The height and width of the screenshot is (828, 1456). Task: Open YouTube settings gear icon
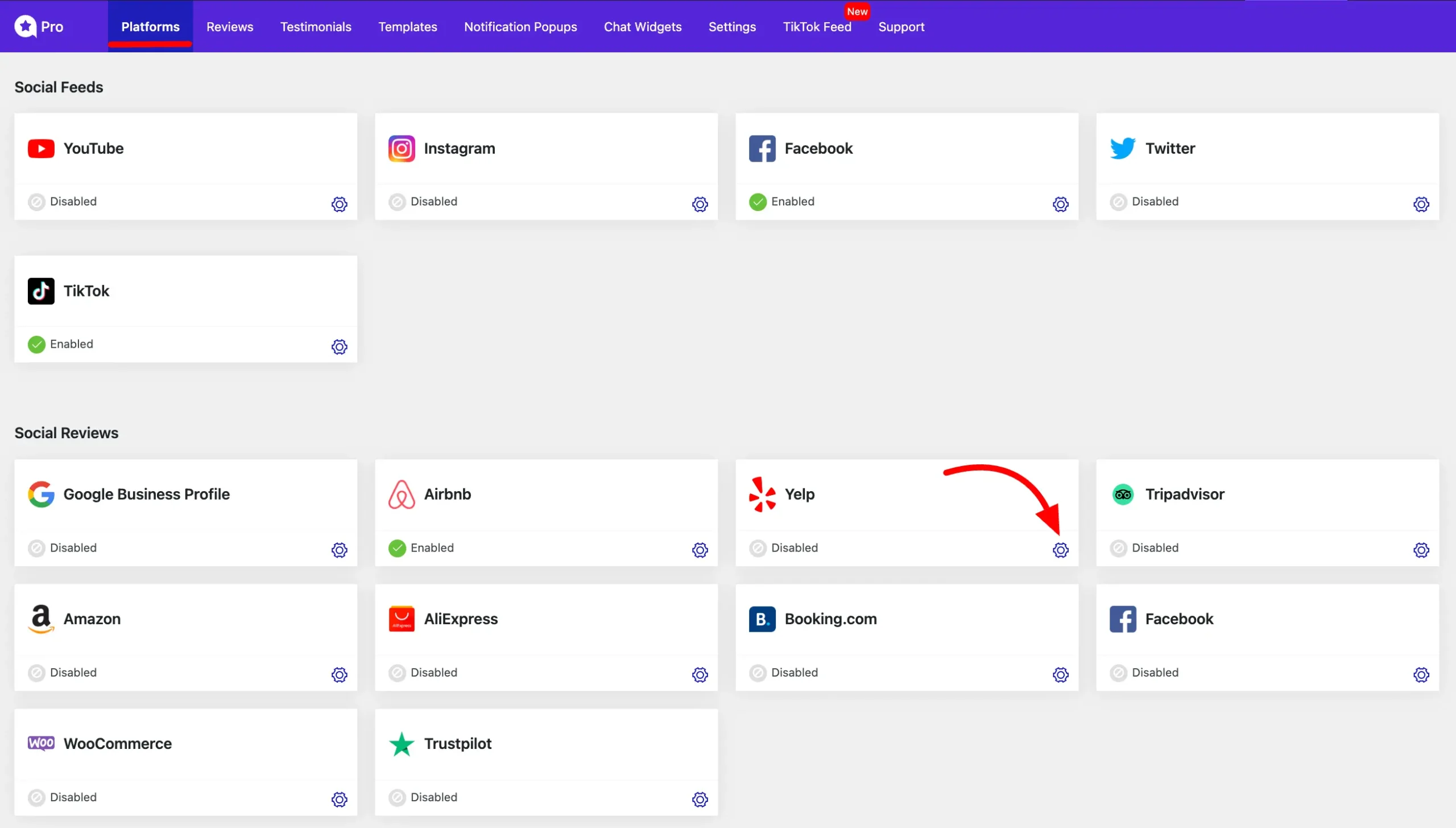pos(339,204)
